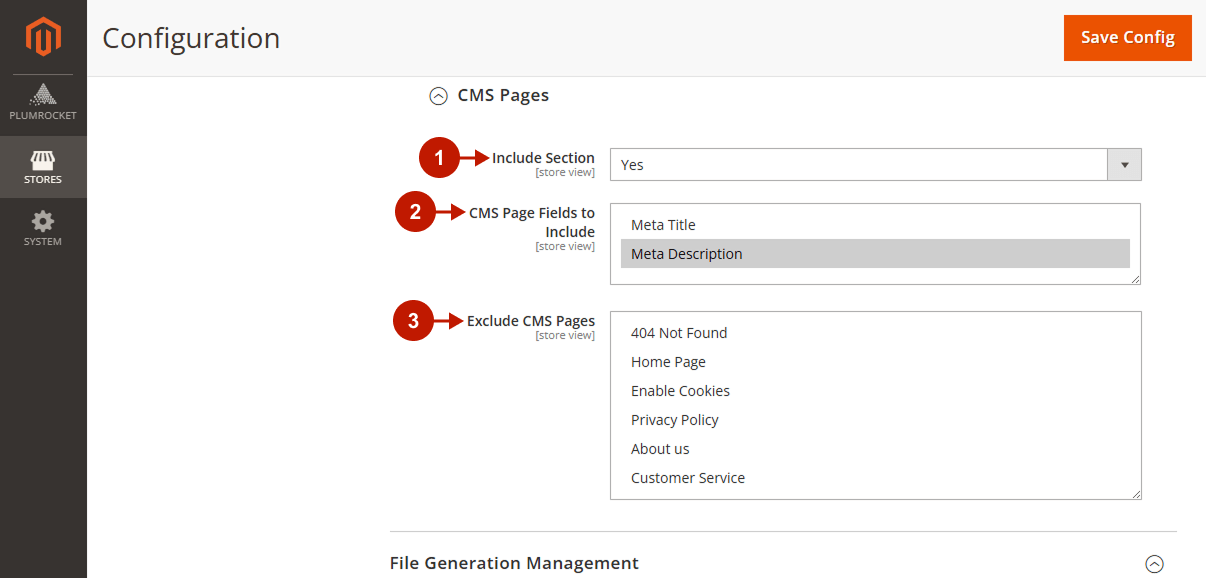This screenshot has height=578, width=1206.
Task: Select Customer Service from Exclude CMS Pages
Action: pyautogui.click(x=688, y=477)
